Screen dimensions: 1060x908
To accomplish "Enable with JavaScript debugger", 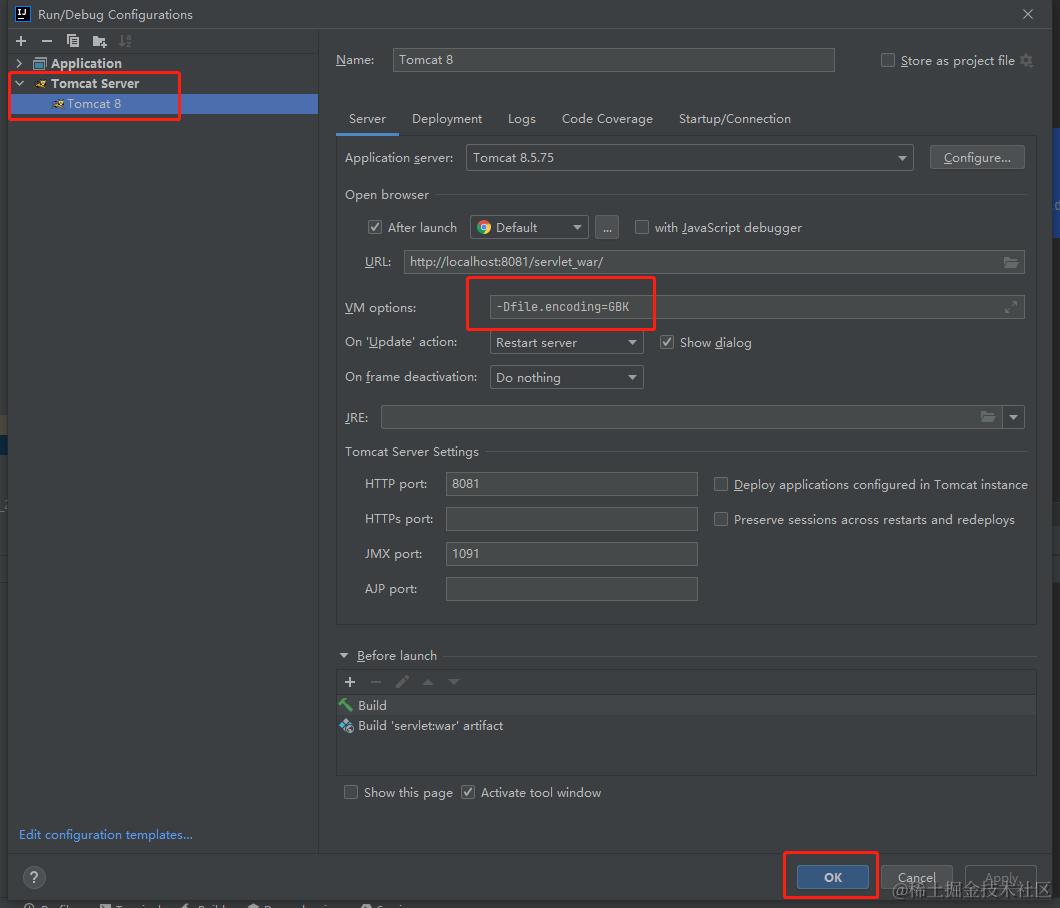I will (x=642, y=227).
